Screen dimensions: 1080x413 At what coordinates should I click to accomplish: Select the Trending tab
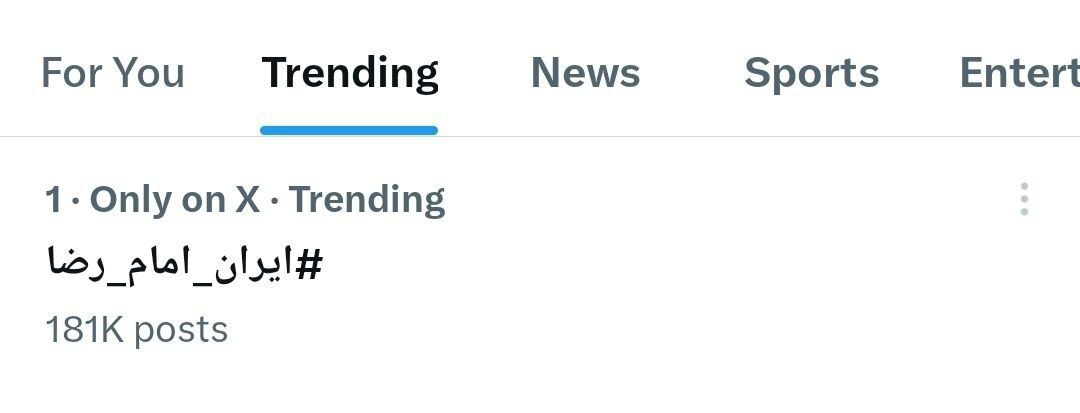pos(349,73)
